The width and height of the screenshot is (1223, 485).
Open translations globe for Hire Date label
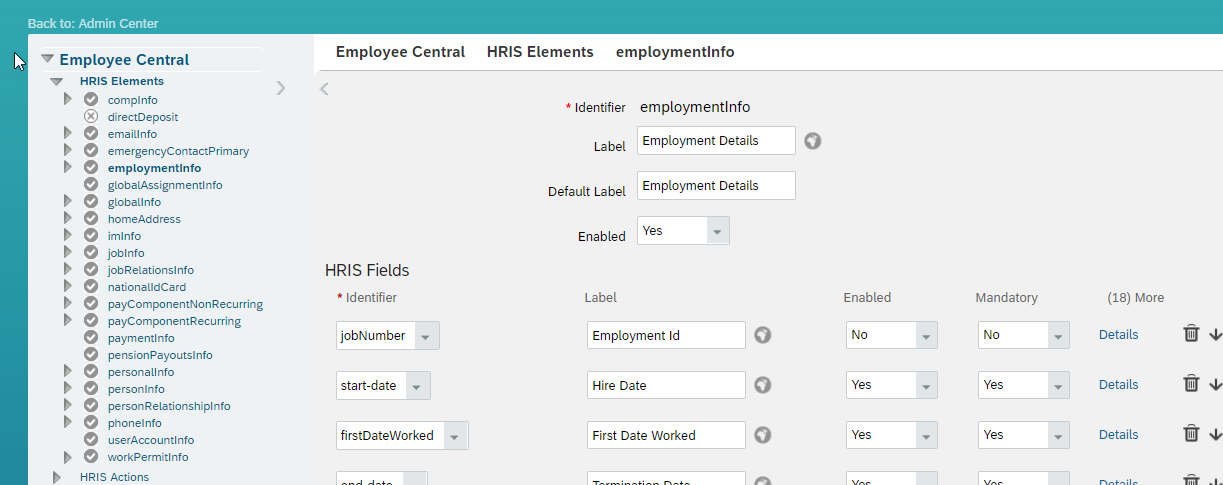[x=763, y=385]
